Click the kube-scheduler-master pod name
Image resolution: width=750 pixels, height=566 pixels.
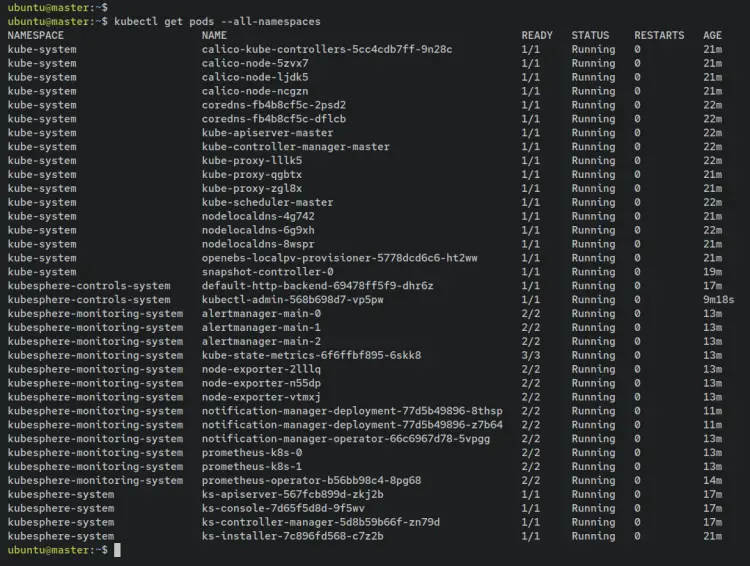(x=267, y=202)
